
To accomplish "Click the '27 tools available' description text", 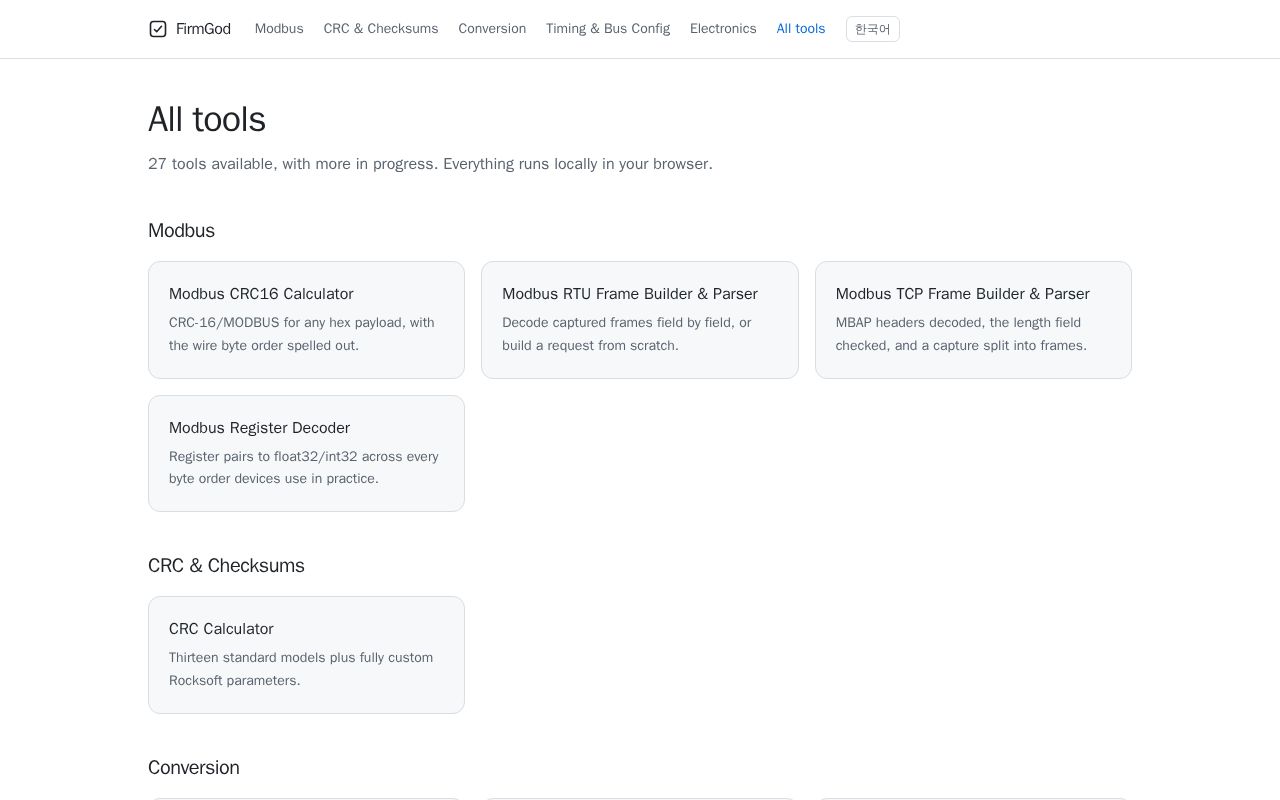I will click(430, 164).
